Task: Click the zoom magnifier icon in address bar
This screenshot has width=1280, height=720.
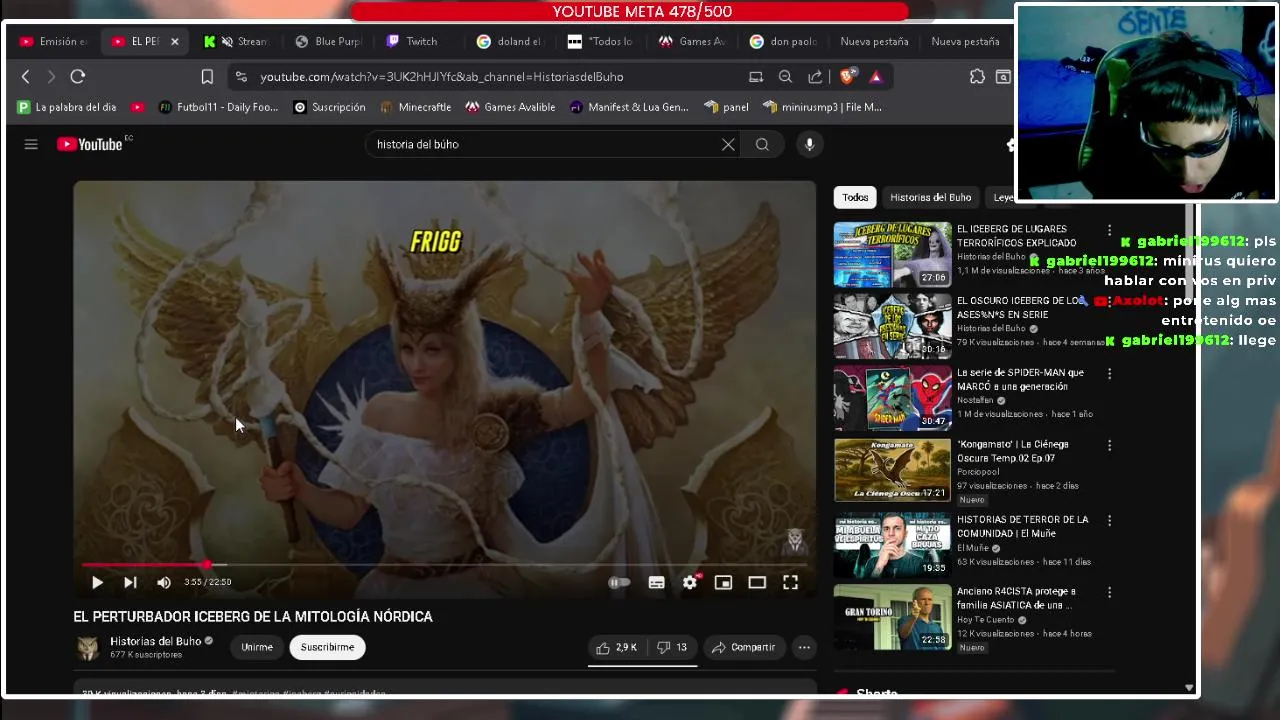Action: [x=785, y=76]
